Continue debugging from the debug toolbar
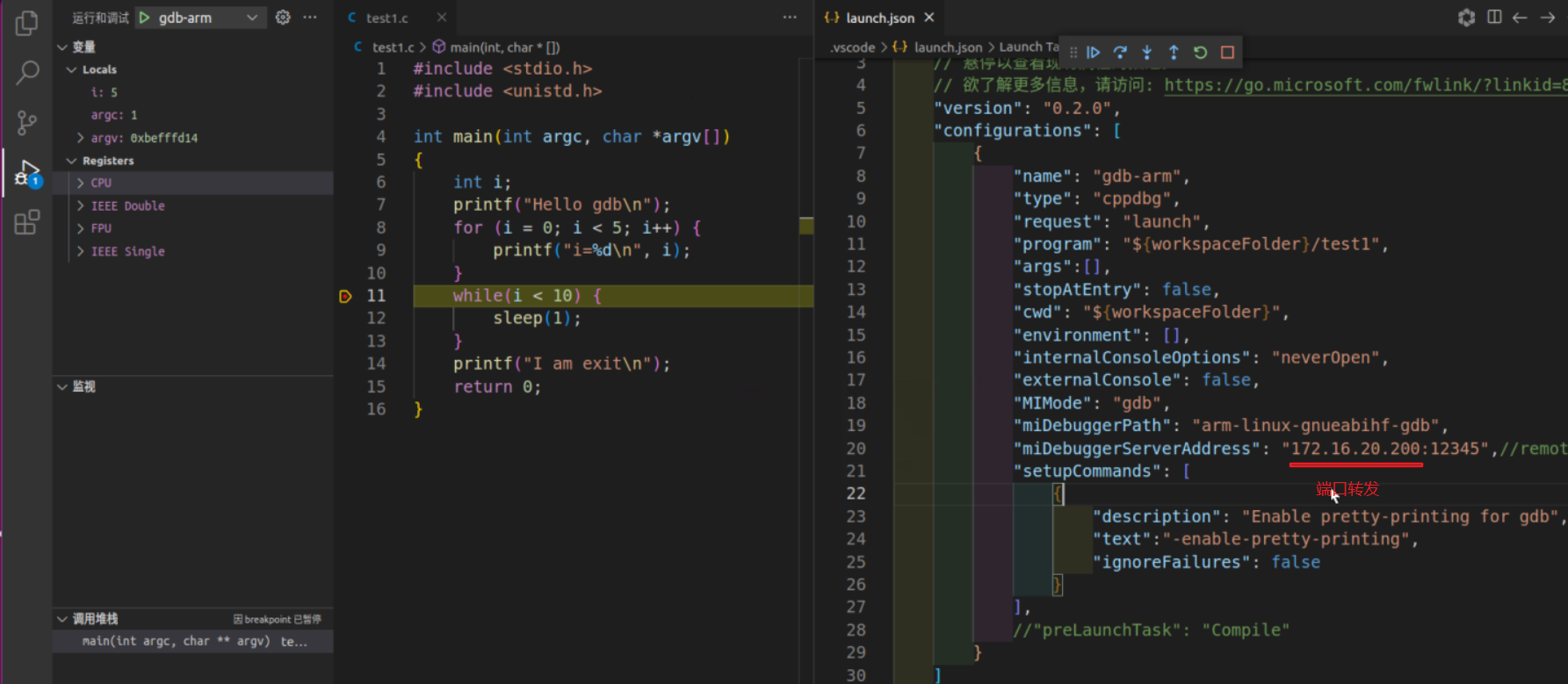 pyautogui.click(x=1094, y=53)
